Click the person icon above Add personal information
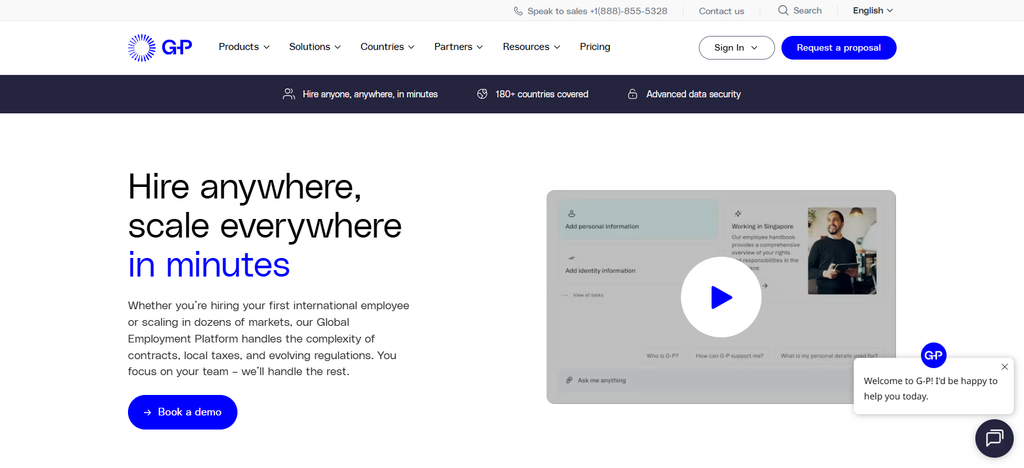This screenshot has width=1024, height=468. click(x=571, y=213)
